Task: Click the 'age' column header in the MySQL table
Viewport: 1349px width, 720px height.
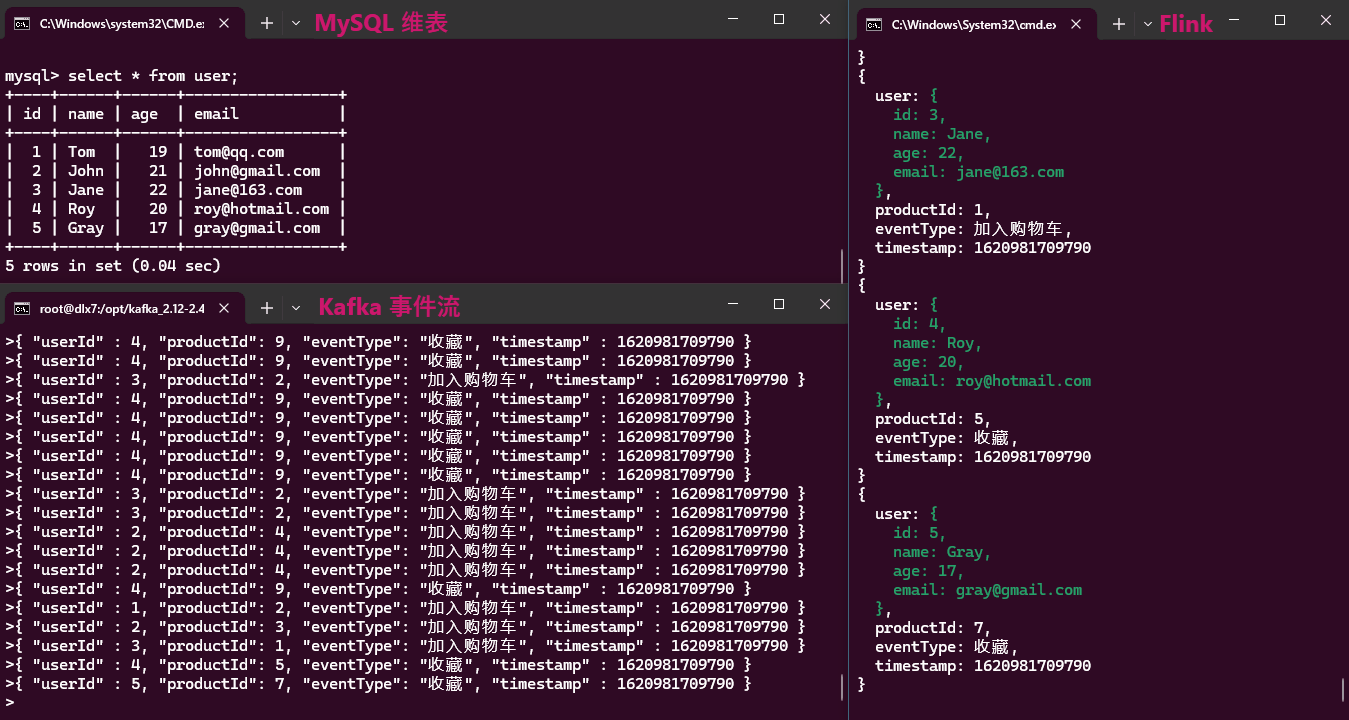Action: tap(144, 114)
